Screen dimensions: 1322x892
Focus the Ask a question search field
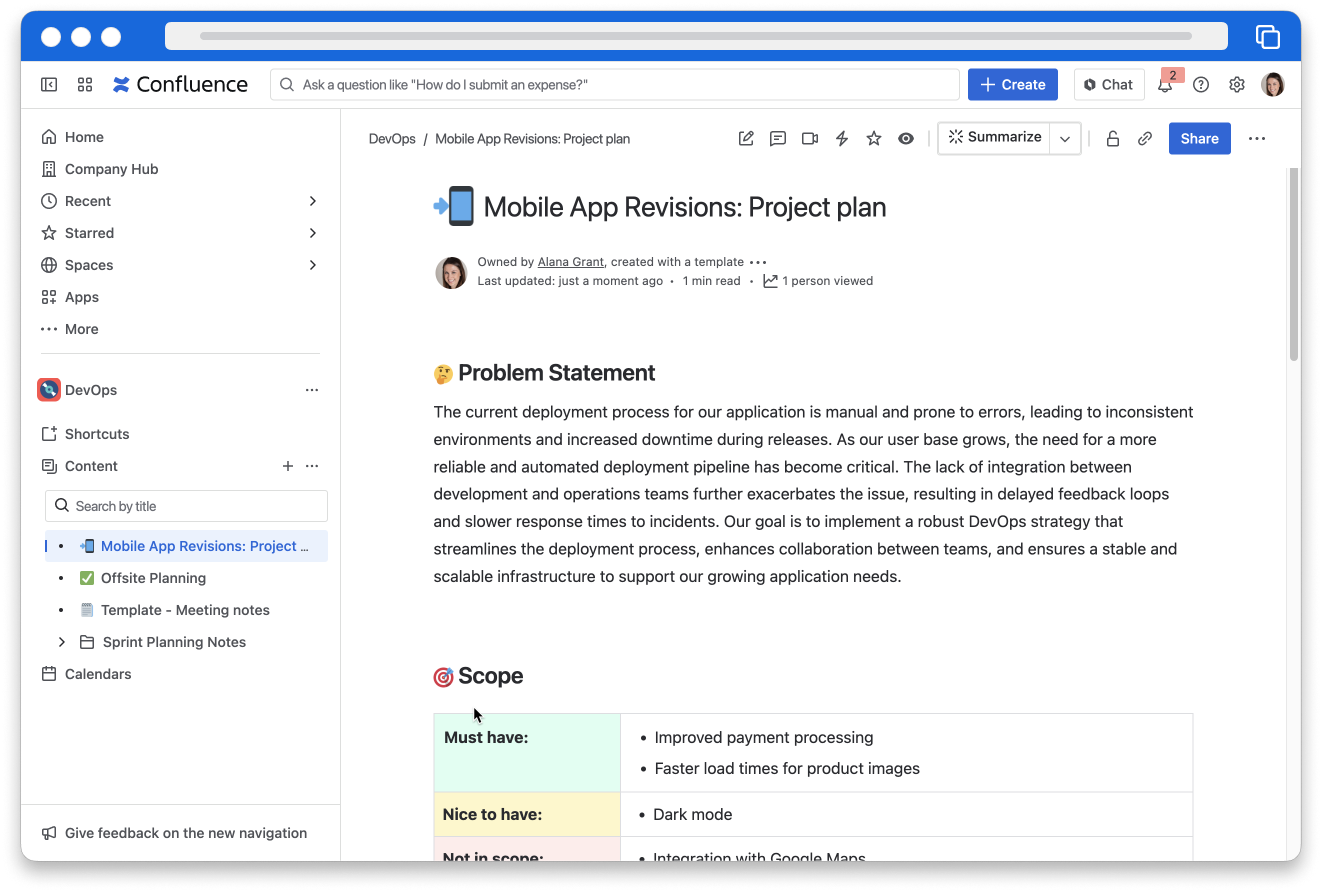point(614,85)
